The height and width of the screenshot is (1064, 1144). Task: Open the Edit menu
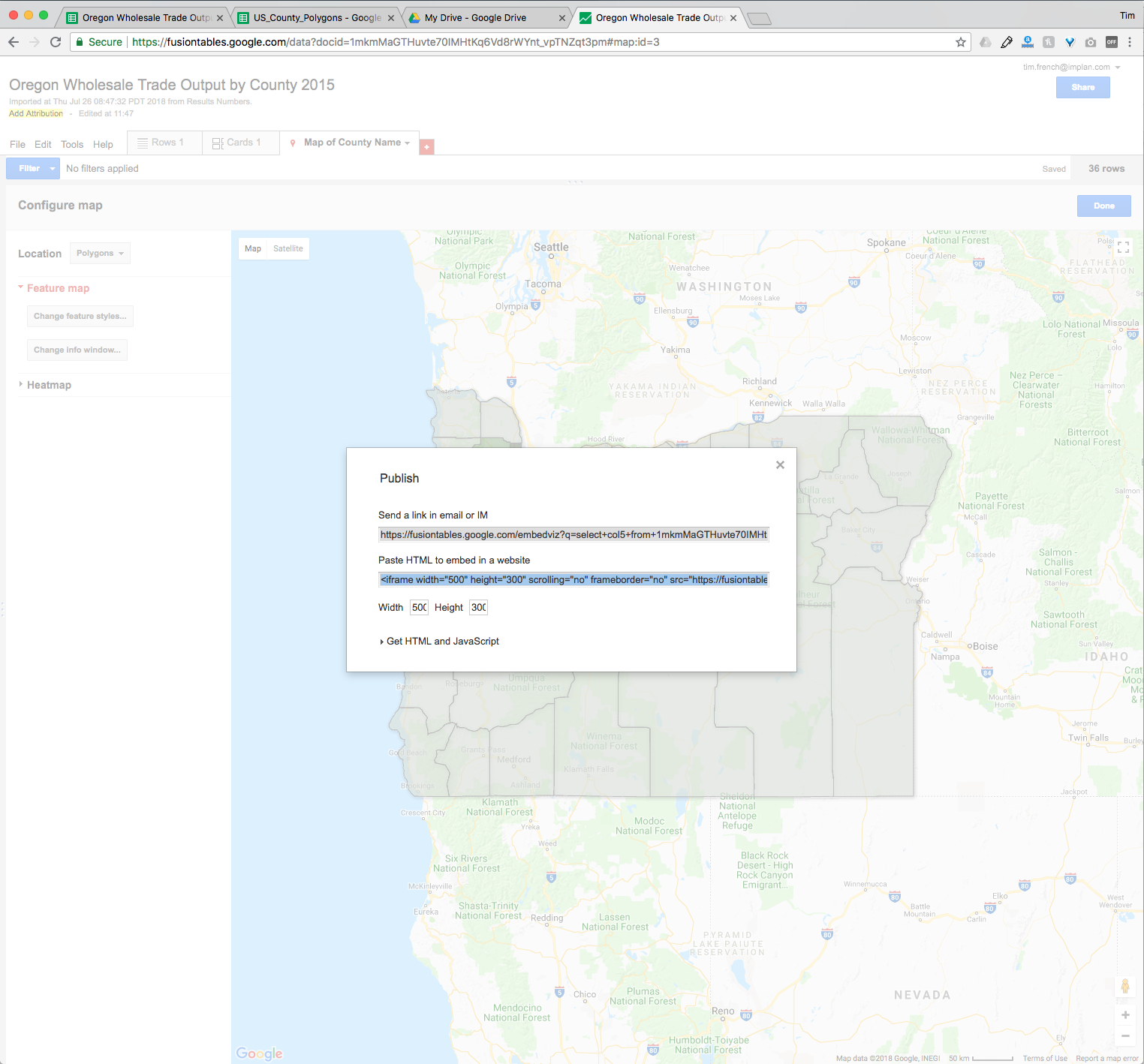(x=43, y=144)
